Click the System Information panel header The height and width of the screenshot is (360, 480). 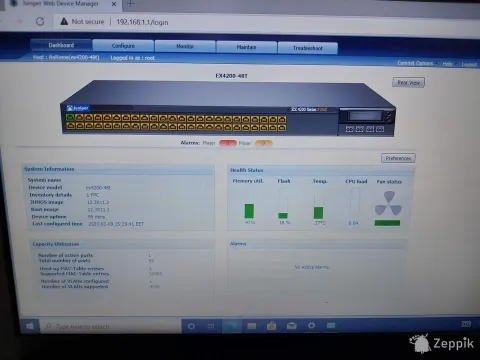pyautogui.click(x=118, y=169)
